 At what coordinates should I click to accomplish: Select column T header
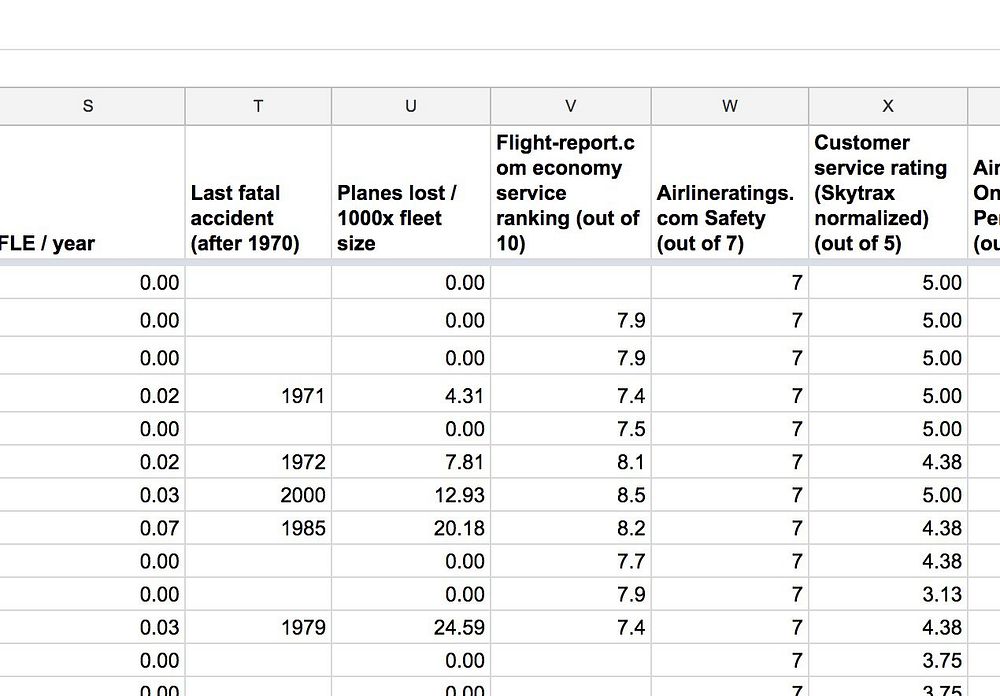click(x=258, y=106)
